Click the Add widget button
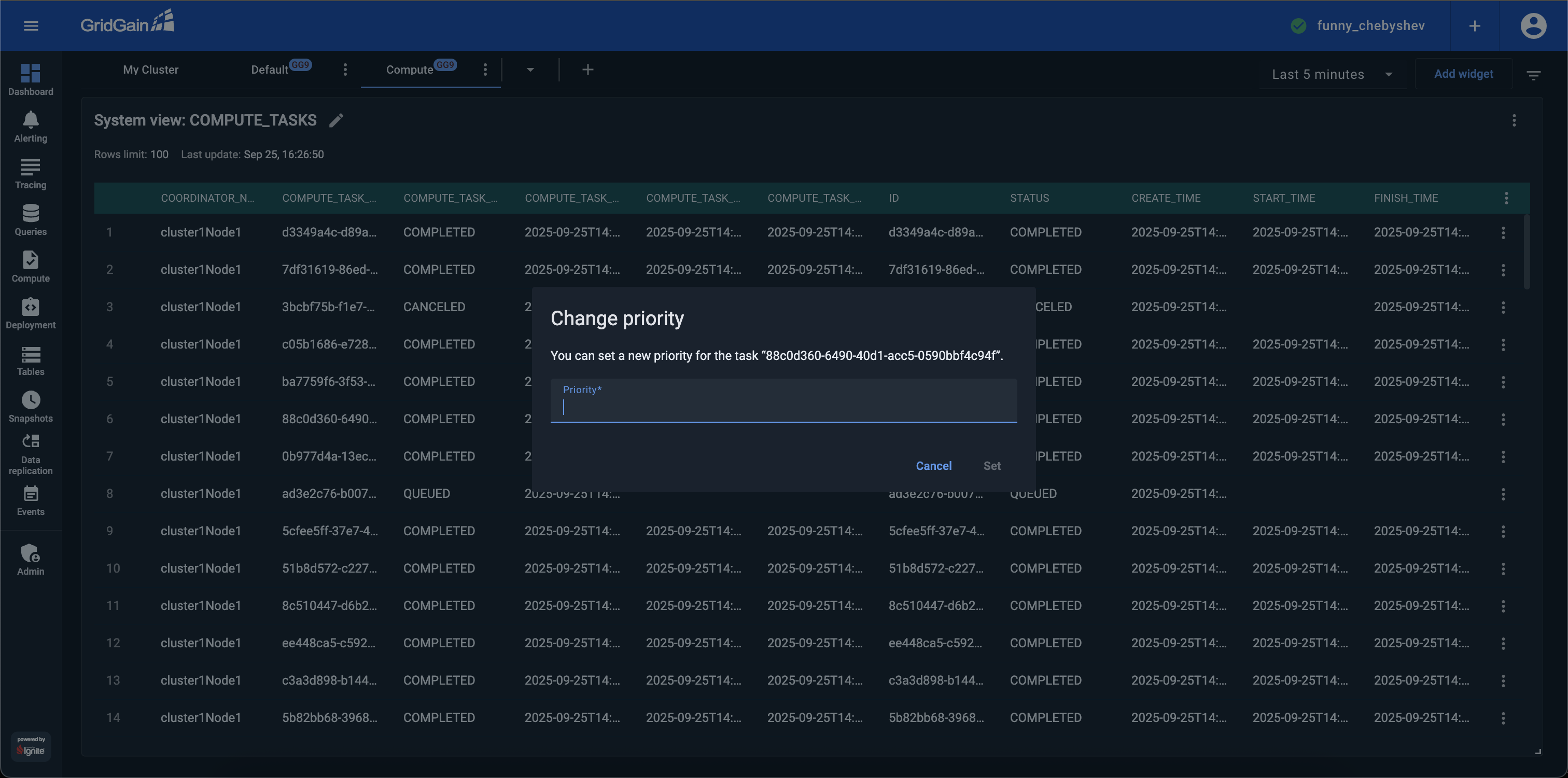The image size is (1568, 778). [1463, 74]
